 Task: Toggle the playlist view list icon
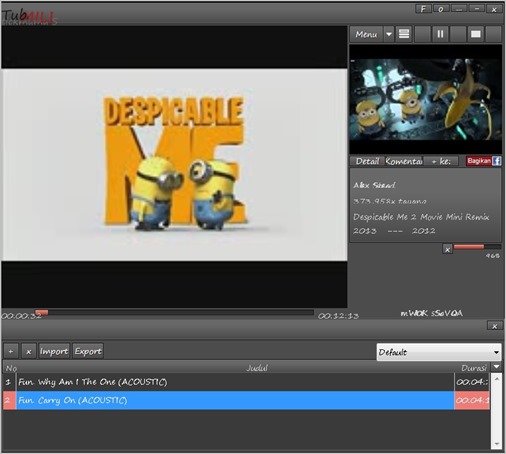pyautogui.click(x=404, y=34)
